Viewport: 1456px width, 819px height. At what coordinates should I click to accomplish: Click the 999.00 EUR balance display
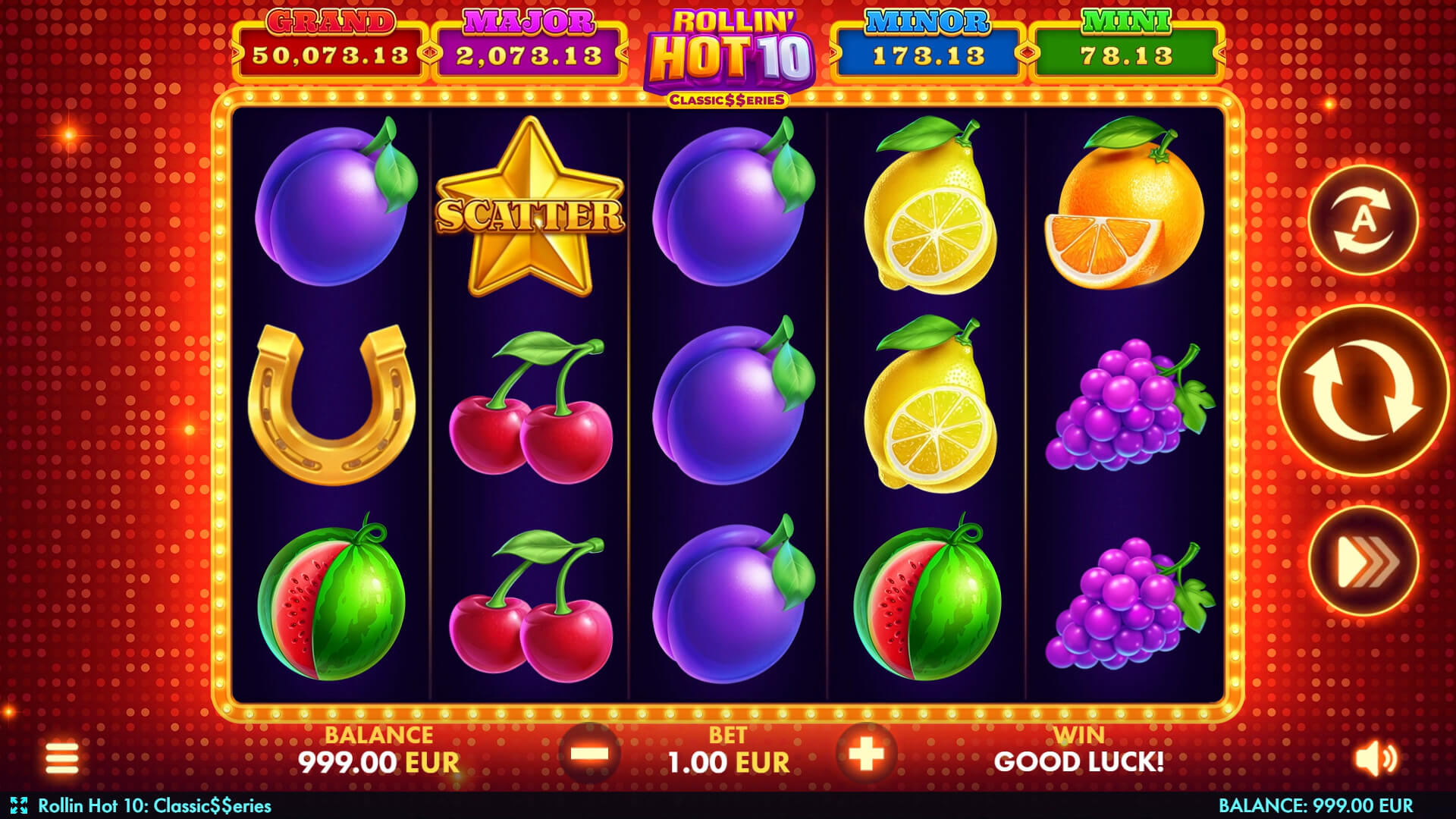(x=378, y=762)
